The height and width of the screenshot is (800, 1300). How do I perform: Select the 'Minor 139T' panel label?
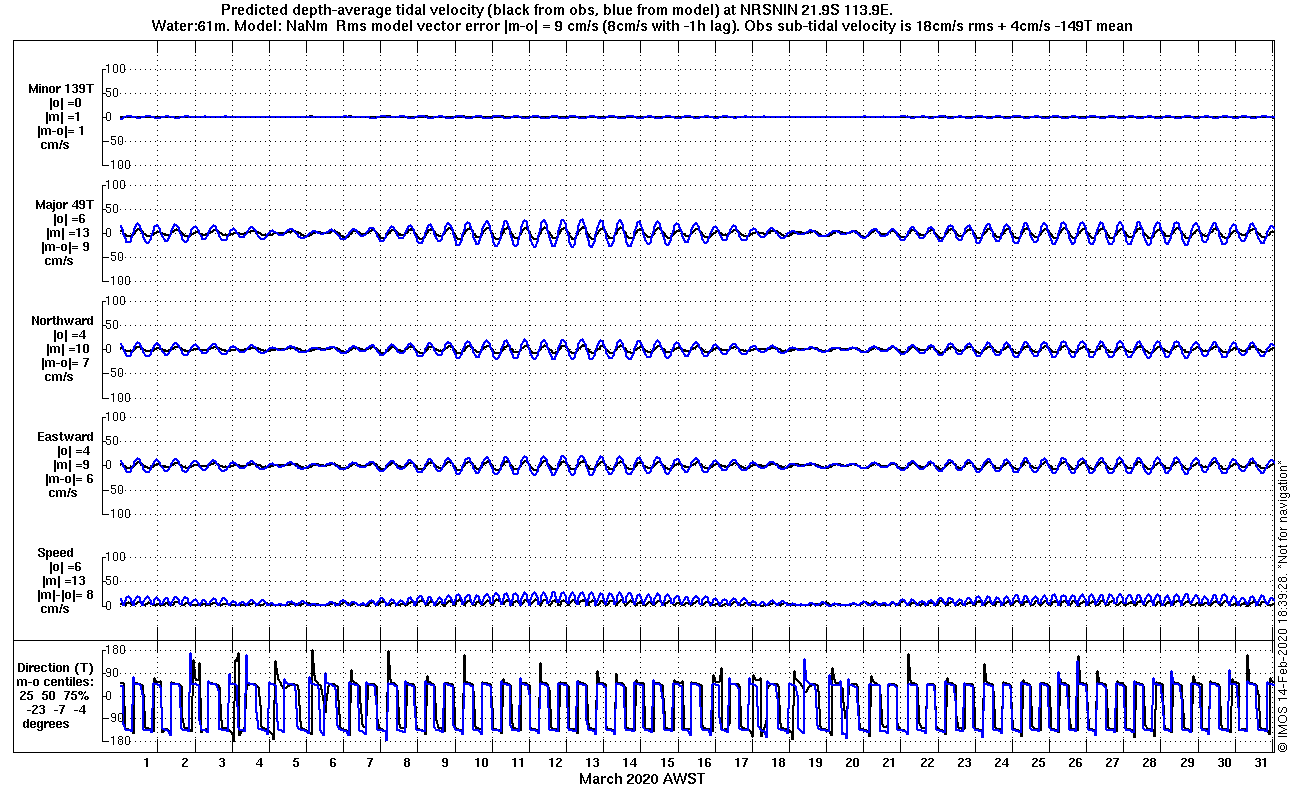click(x=61, y=89)
